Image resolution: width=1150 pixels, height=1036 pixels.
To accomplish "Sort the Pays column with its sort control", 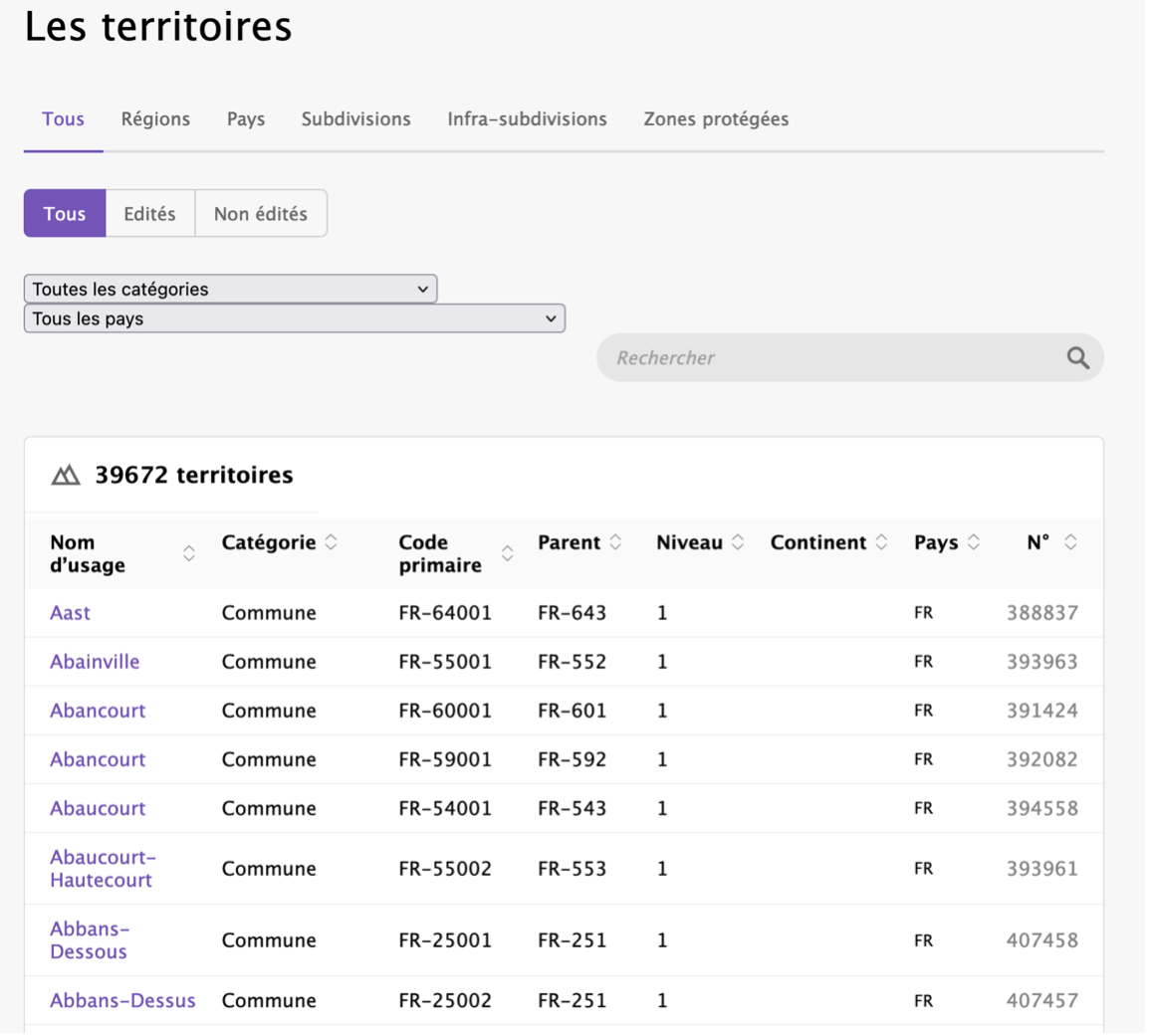I will tap(973, 542).
